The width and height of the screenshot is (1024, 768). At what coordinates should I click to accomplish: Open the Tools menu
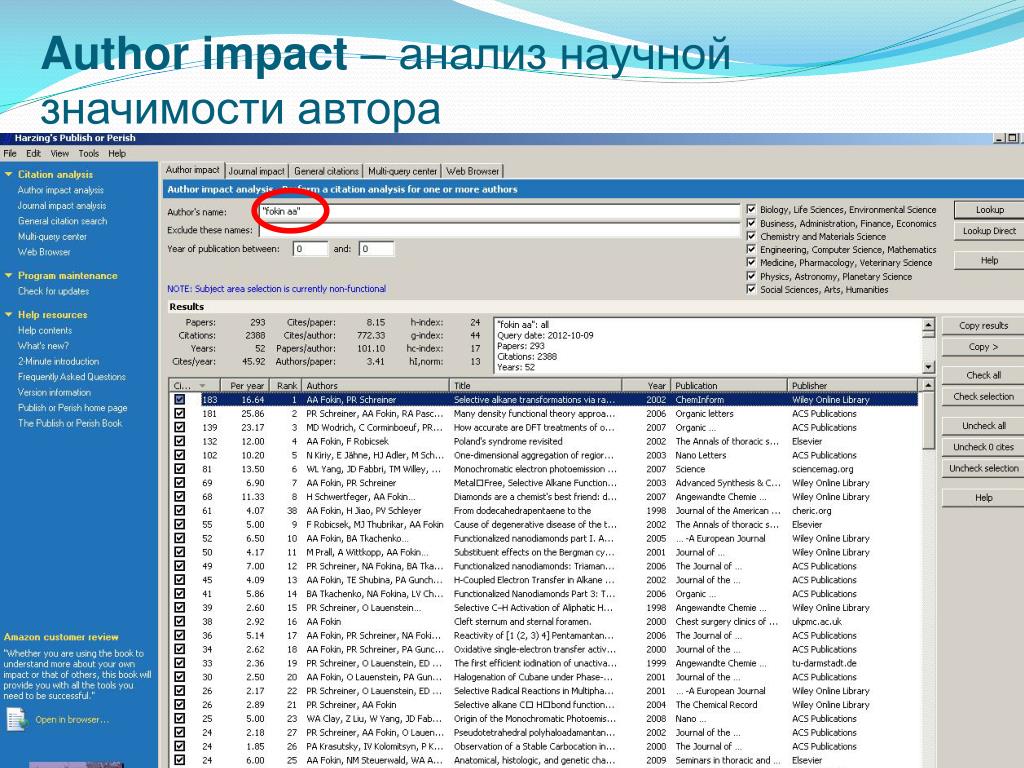(88, 153)
